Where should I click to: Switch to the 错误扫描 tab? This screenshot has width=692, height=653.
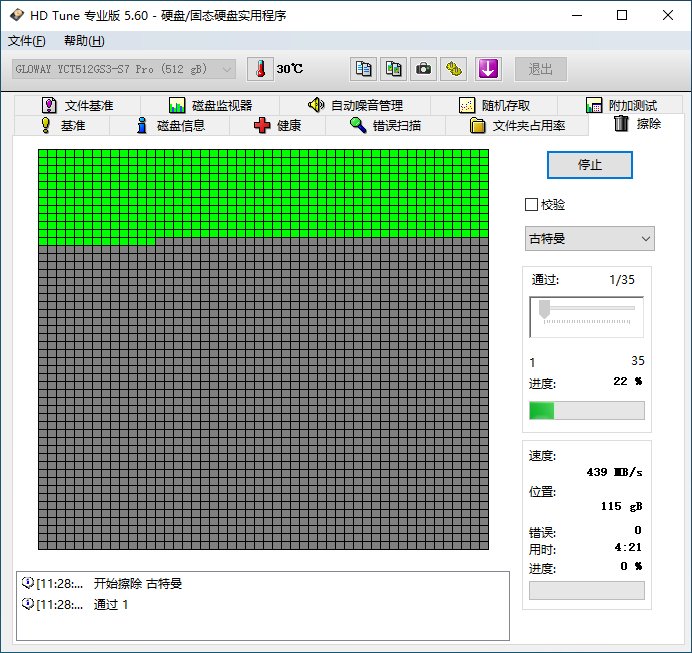[386, 125]
